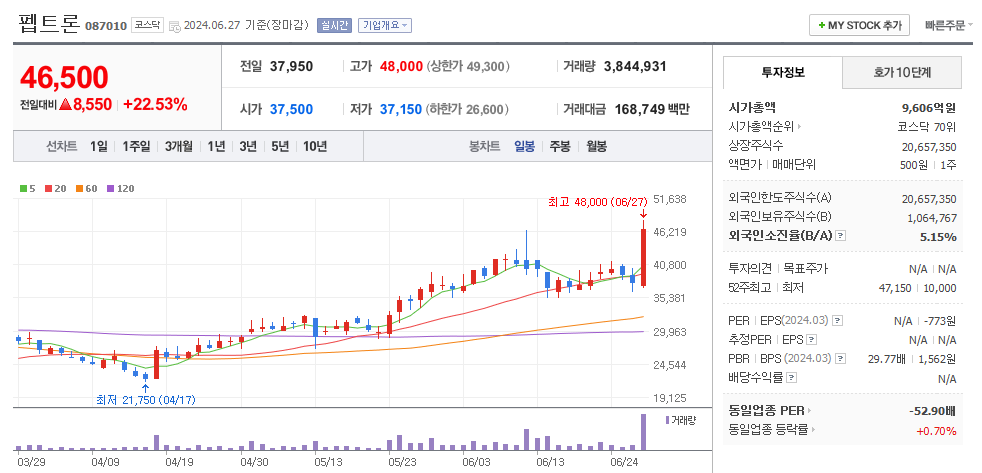Expand the 기업개요 dropdown
This screenshot has height=473, width=982.
(x=385, y=26)
